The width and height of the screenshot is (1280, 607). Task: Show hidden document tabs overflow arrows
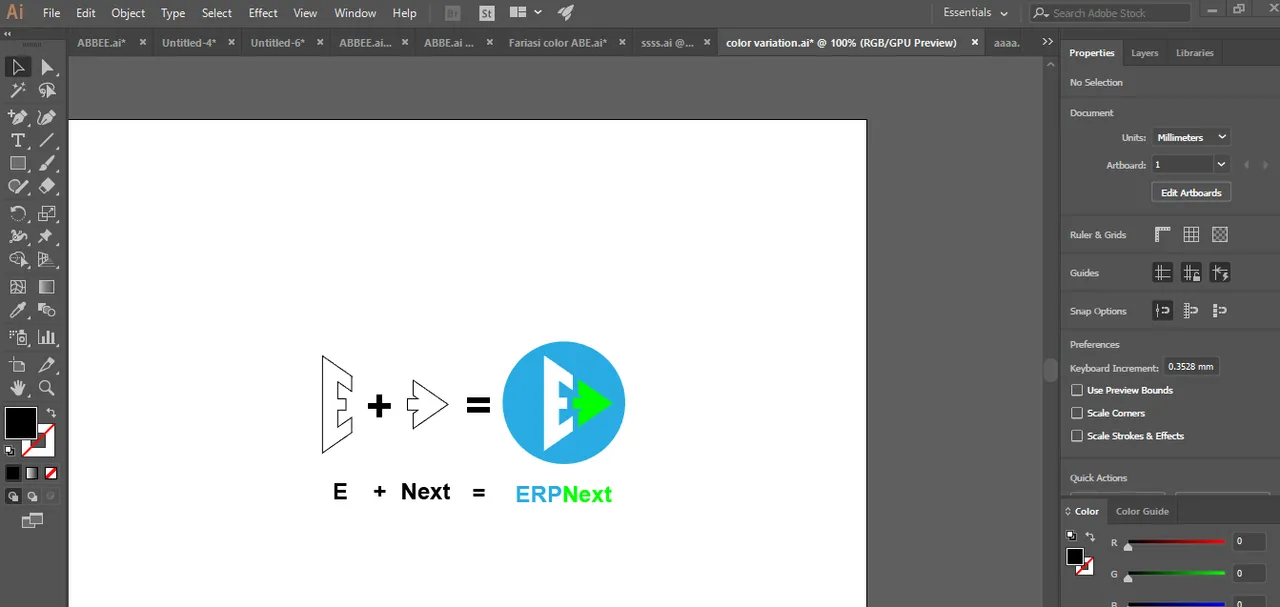[x=1047, y=42]
